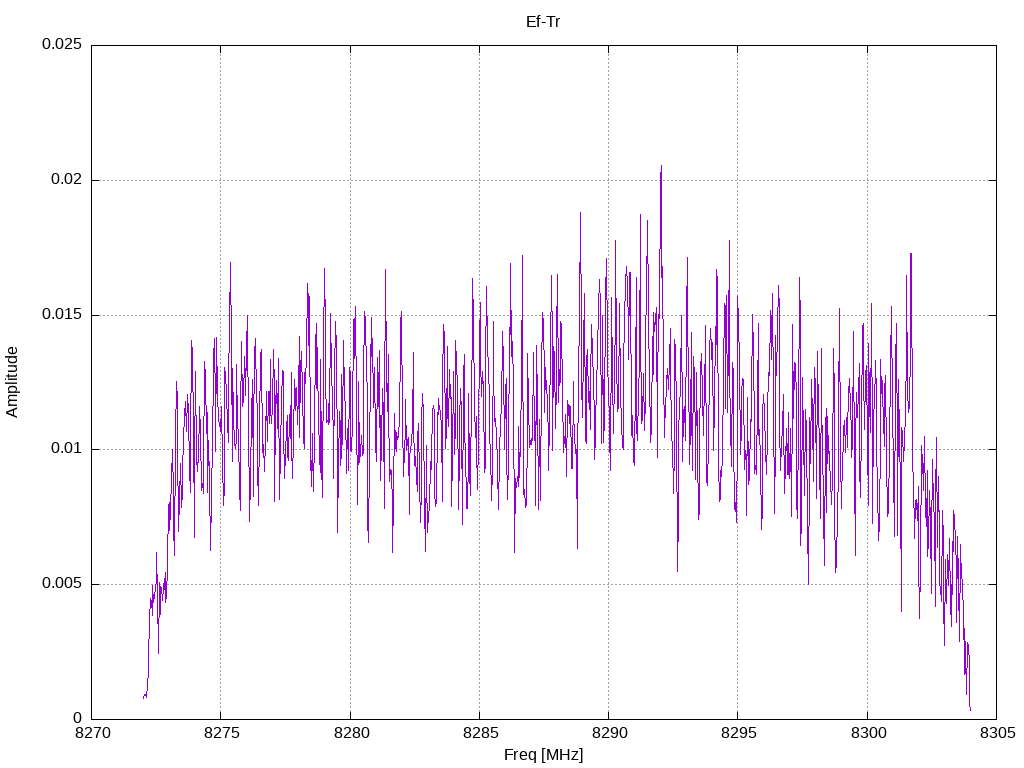Select the Freq [MHz] x-axis label
Screen dimensions: 1024x768
tap(543, 755)
